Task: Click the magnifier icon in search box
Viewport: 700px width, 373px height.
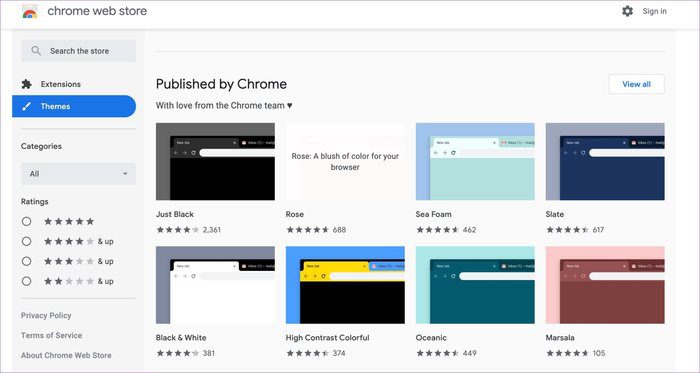Action: [36, 51]
